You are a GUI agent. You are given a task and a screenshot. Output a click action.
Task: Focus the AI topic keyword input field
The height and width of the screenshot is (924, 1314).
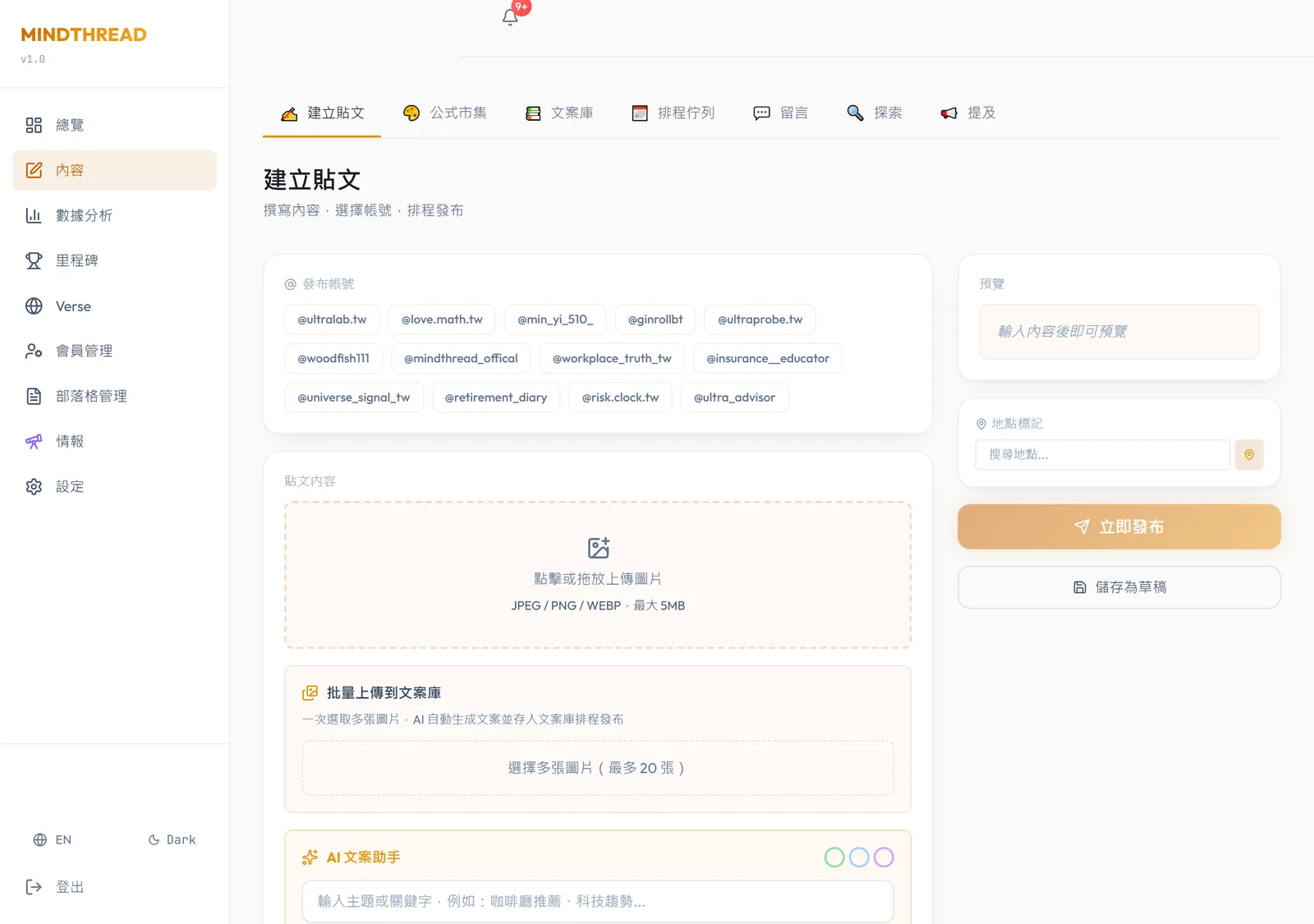598,902
